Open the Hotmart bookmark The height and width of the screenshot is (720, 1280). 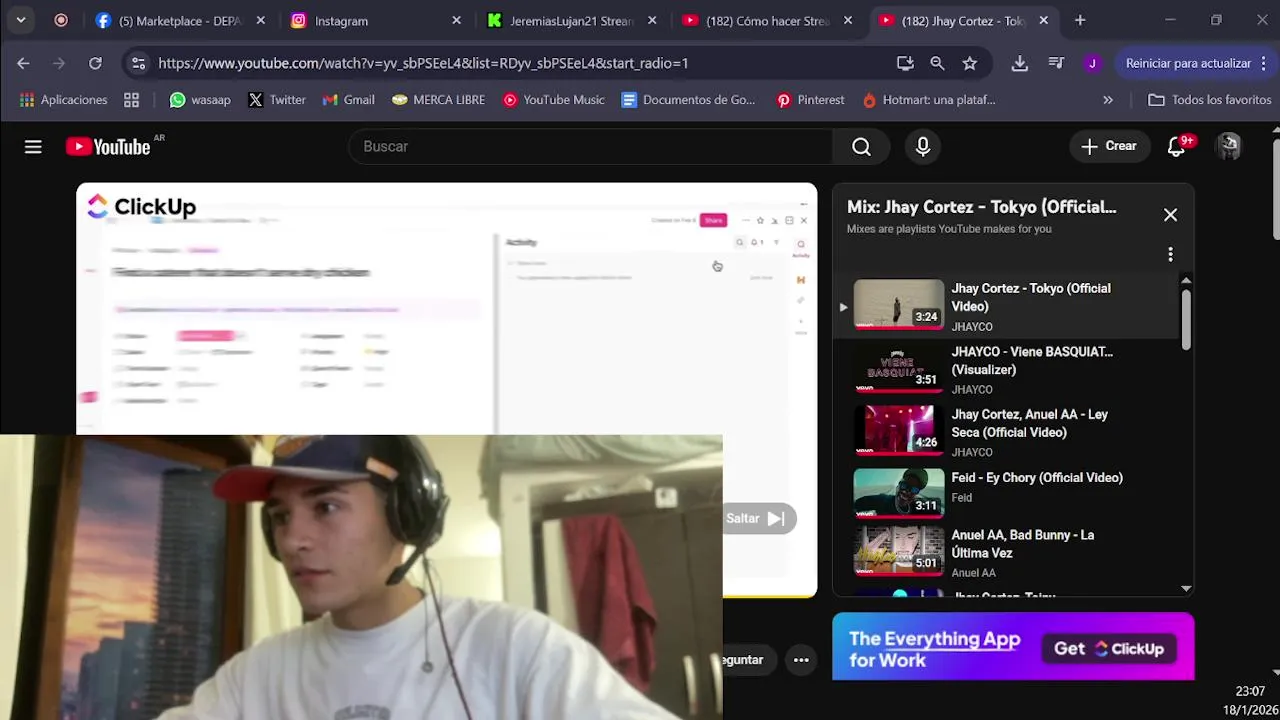[929, 100]
